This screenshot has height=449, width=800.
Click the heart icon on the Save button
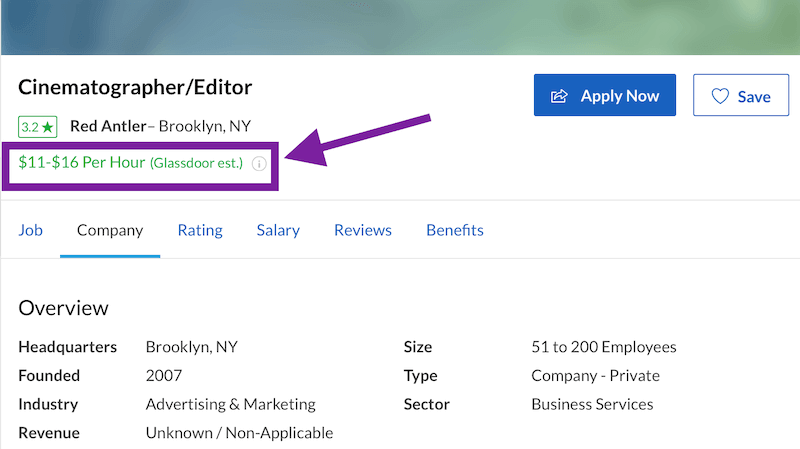pyautogui.click(x=719, y=96)
